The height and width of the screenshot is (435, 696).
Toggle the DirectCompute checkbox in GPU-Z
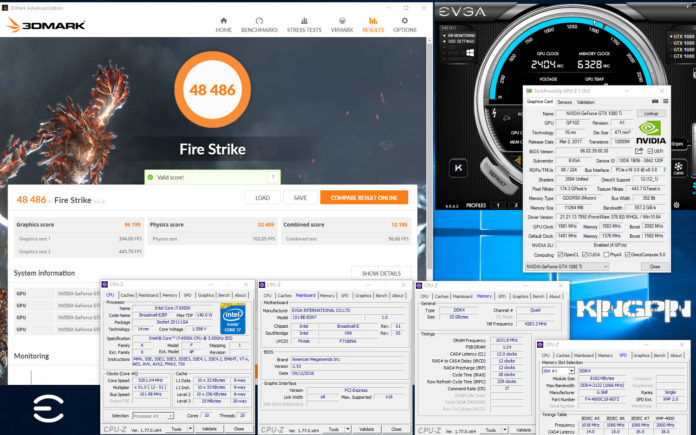point(628,255)
